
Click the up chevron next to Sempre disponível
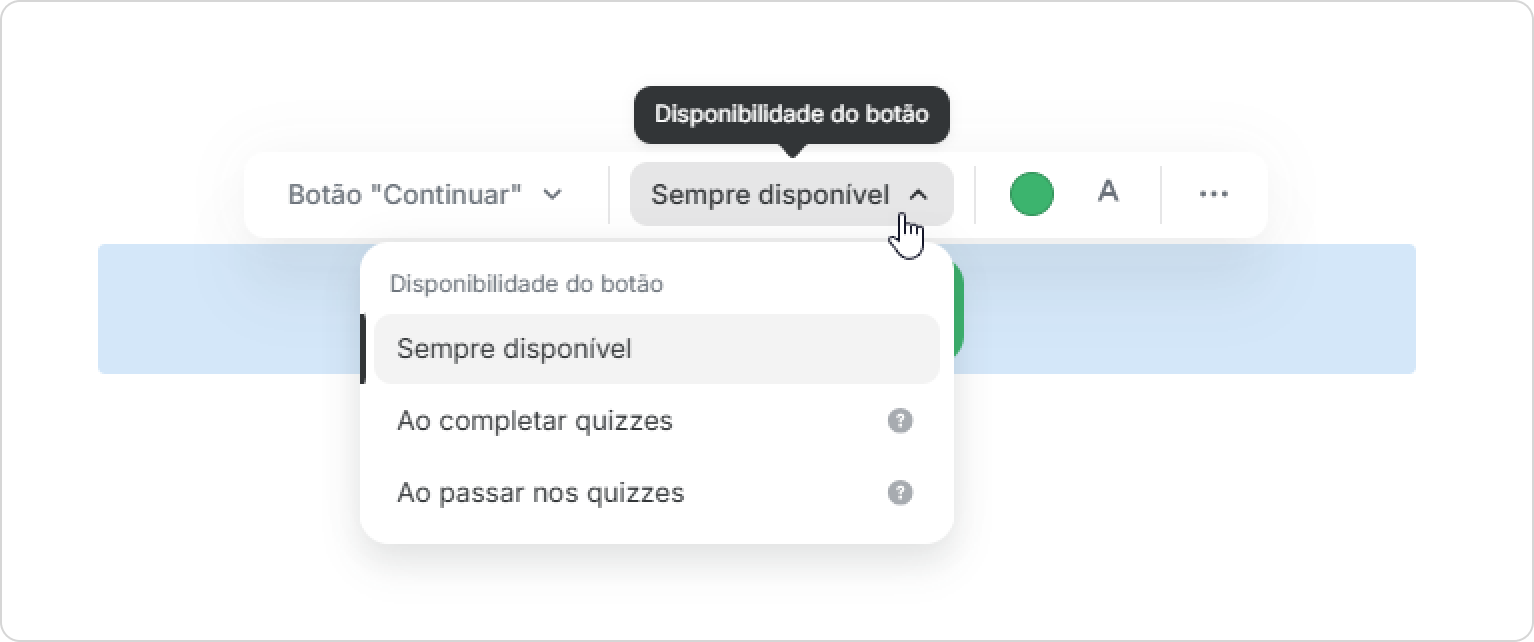918,195
